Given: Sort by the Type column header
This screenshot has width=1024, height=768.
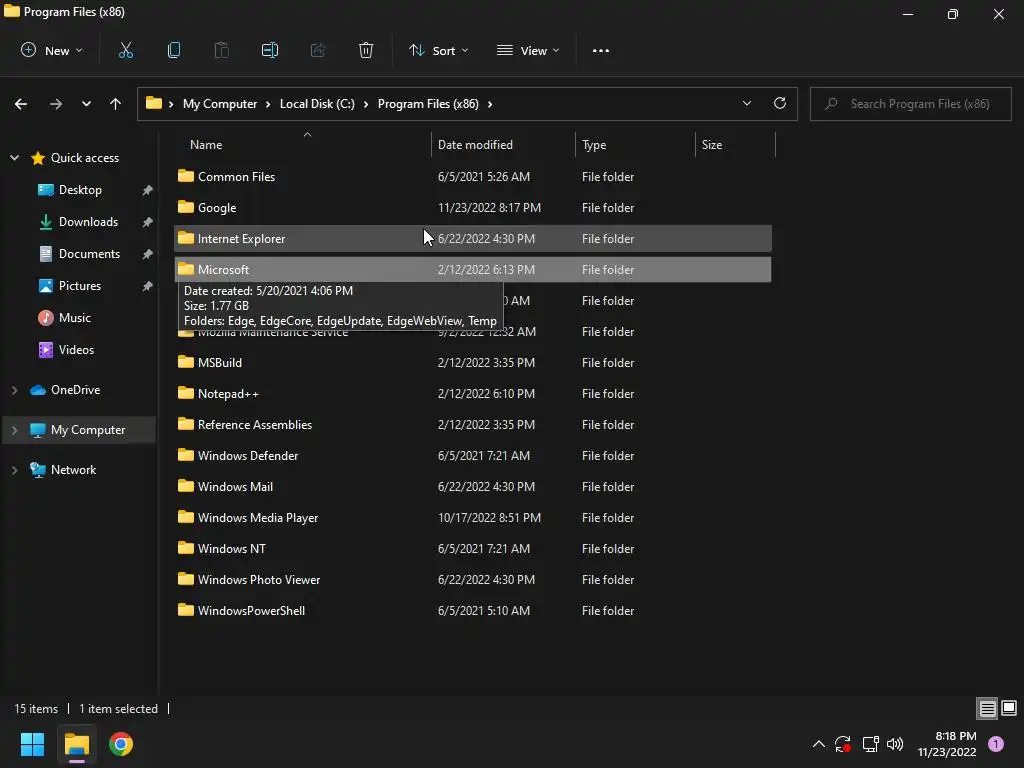Looking at the screenshot, I should [x=635, y=144].
